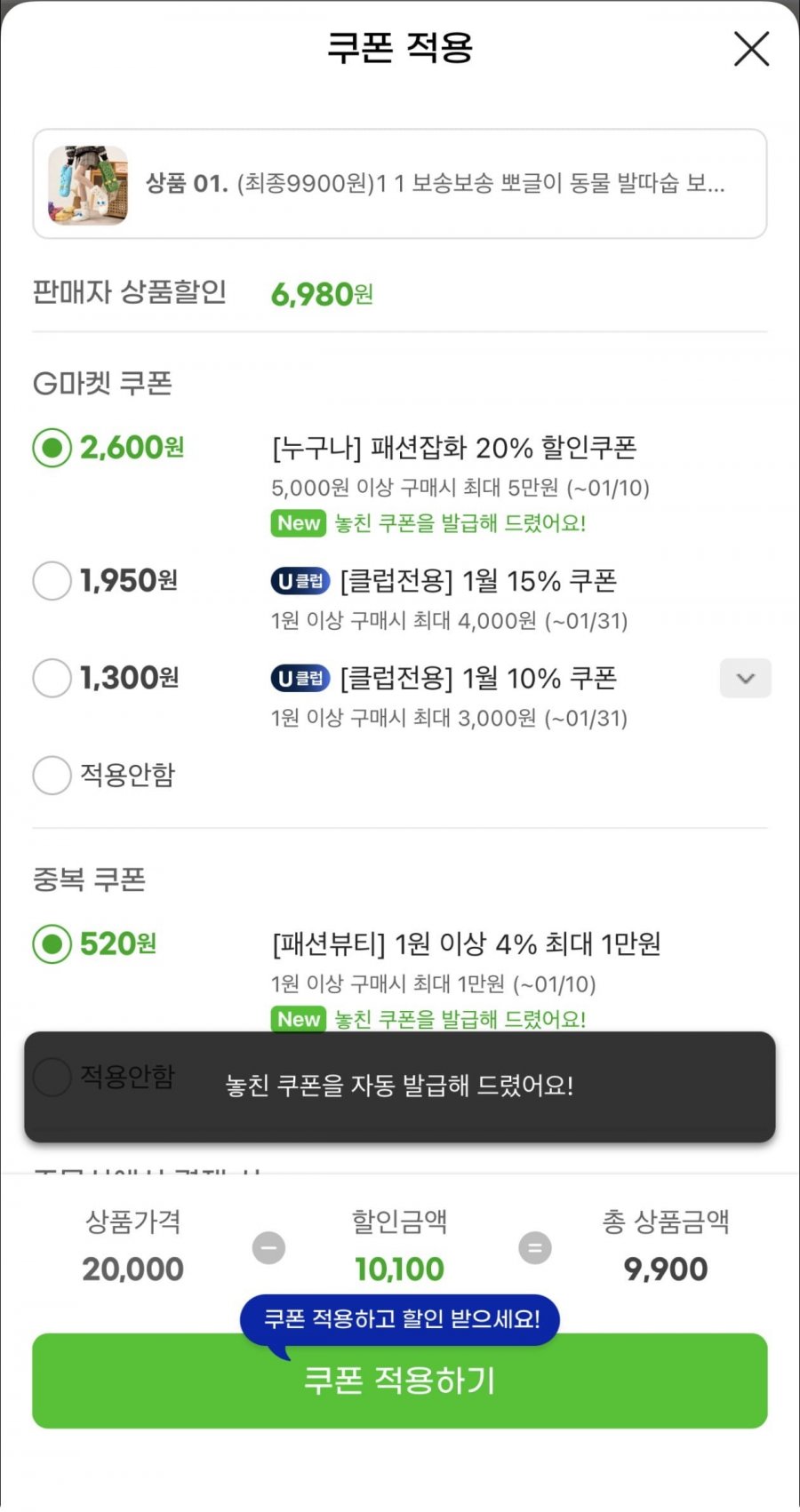
Task: Close the 쿠폰 적용 dialog with X
Action: coord(751,49)
